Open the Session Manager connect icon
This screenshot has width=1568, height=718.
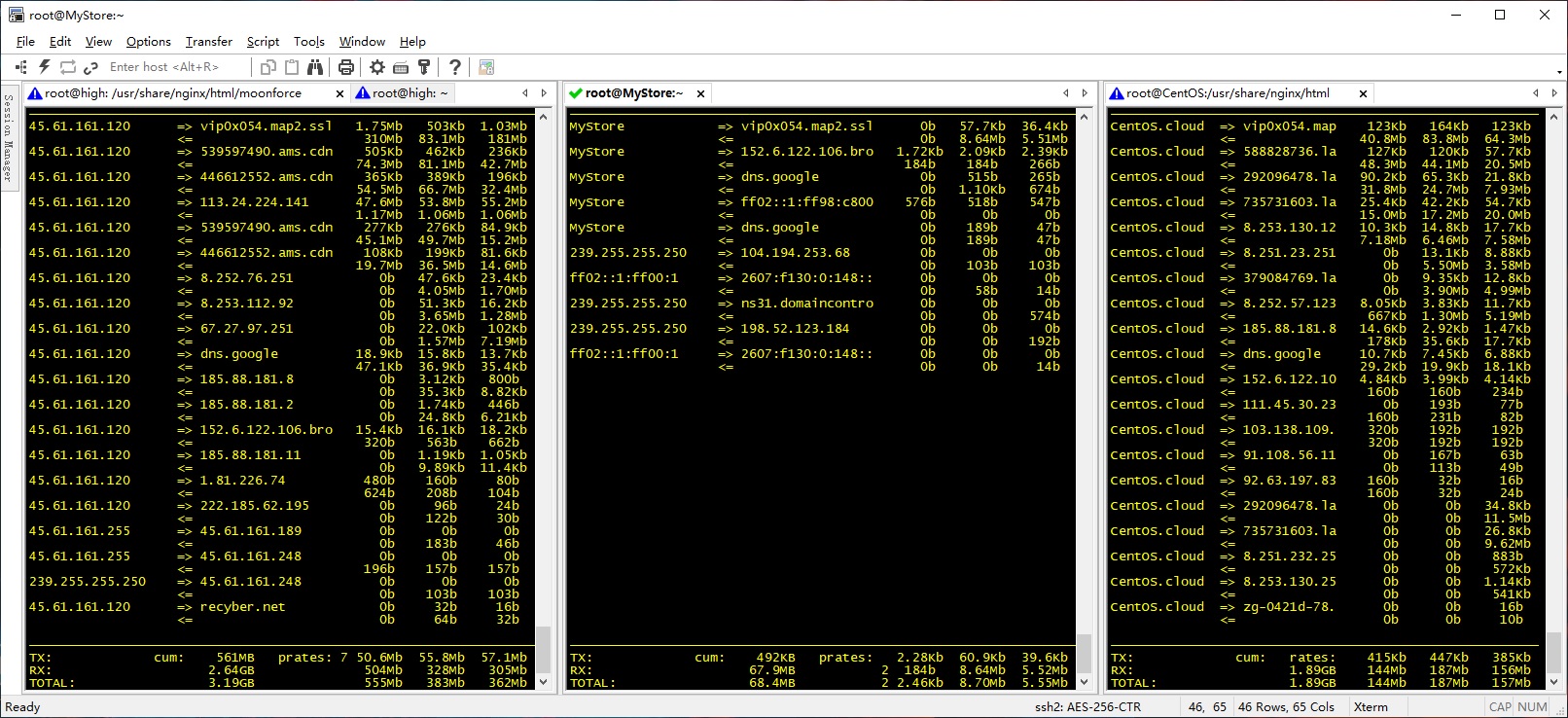coord(21,67)
